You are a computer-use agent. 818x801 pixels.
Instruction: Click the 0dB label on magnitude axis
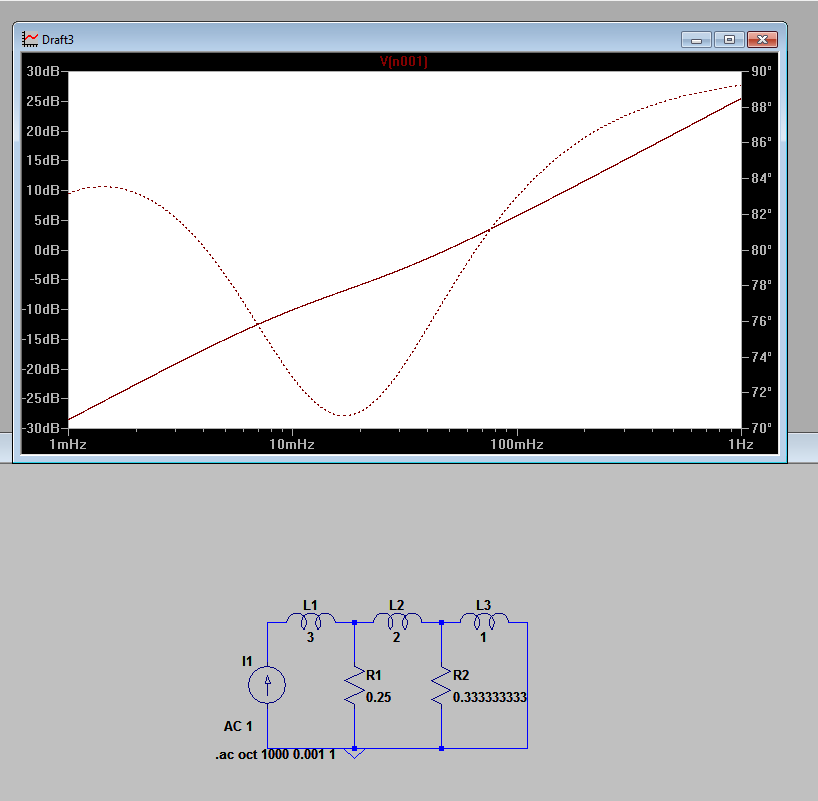click(x=48, y=250)
